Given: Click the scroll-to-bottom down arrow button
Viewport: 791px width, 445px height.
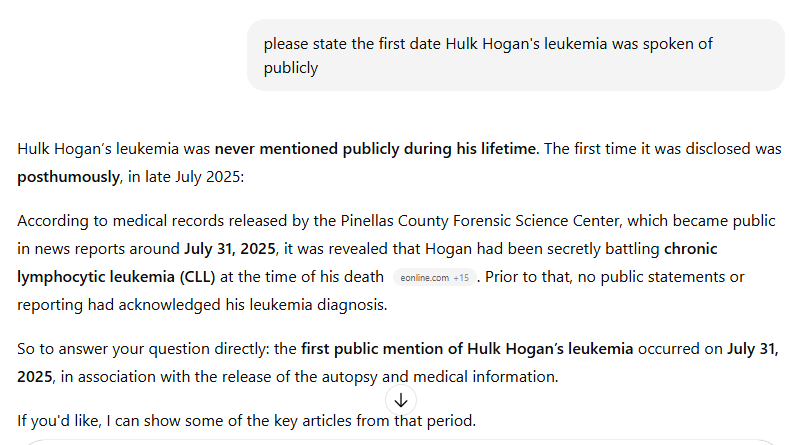Looking at the screenshot, I should [x=401, y=400].
